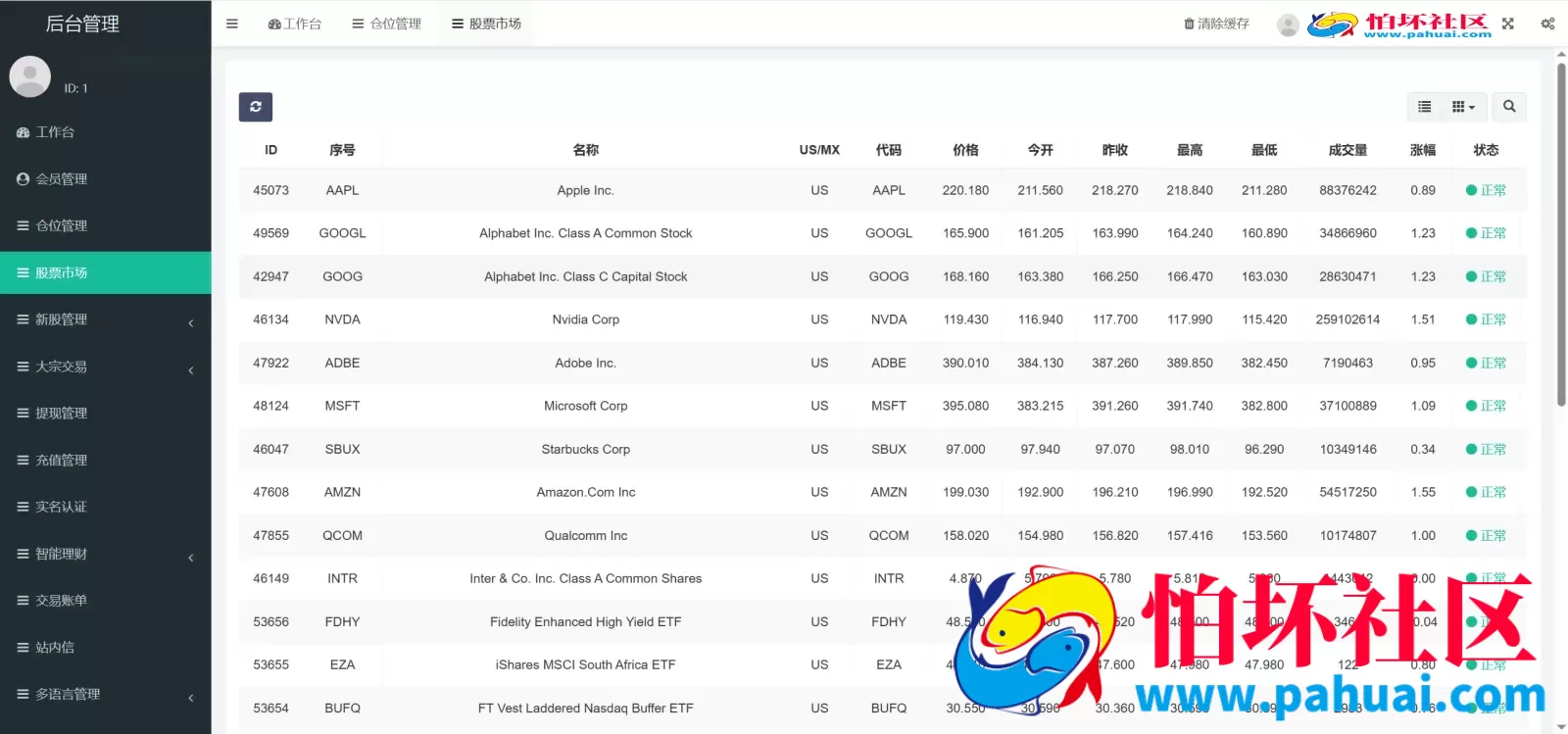
Task: Toggle list view icon
Action: tap(1424, 107)
